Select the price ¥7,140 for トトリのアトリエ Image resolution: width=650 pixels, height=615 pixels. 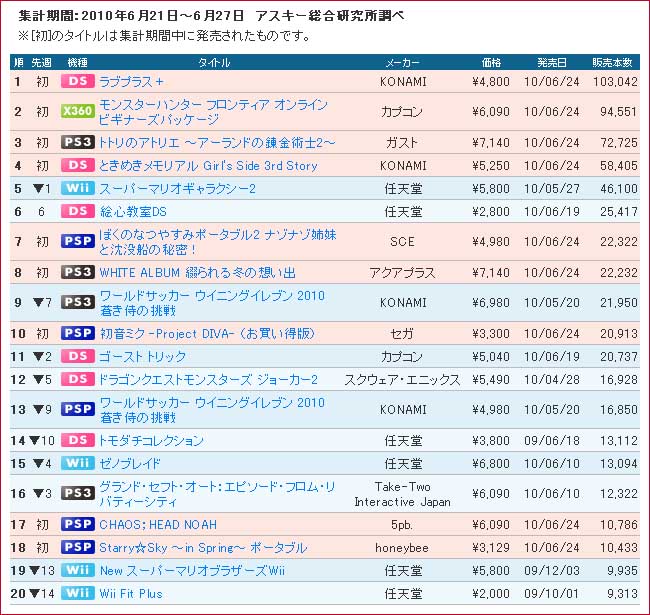coord(491,143)
